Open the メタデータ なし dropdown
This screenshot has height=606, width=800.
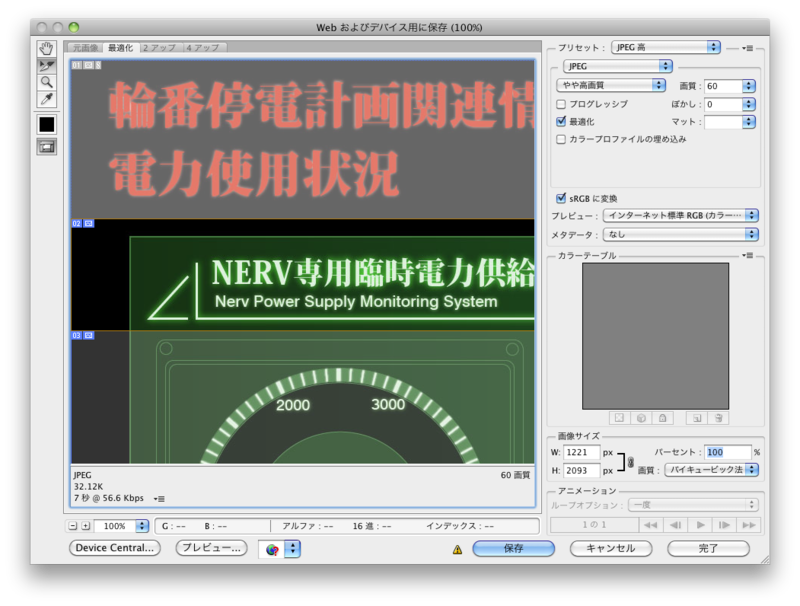coord(681,234)
